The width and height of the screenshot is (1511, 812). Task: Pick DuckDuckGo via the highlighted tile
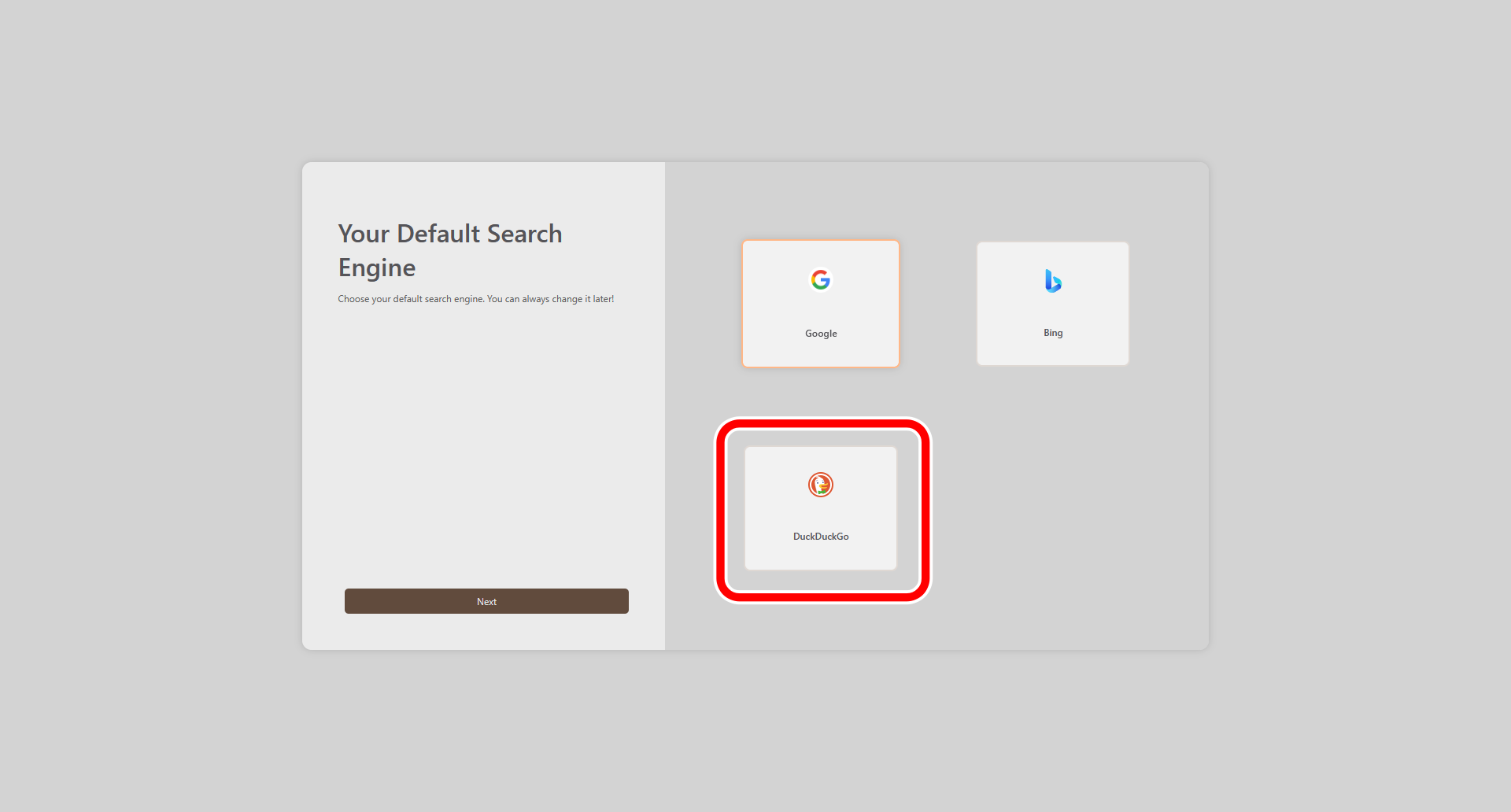821,508
